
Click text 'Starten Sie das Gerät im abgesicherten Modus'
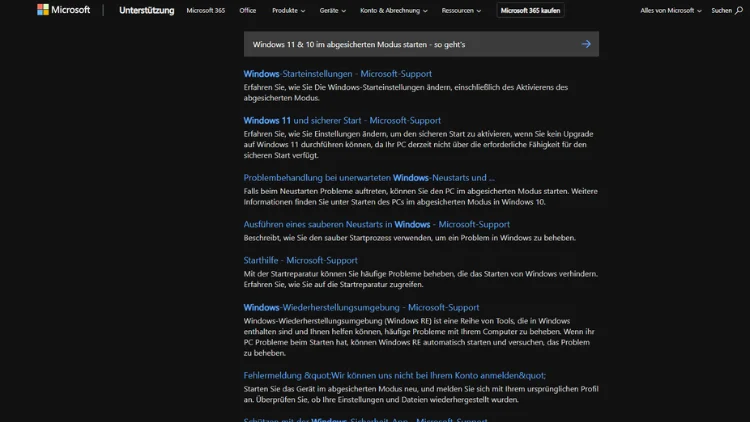(421, 394)
